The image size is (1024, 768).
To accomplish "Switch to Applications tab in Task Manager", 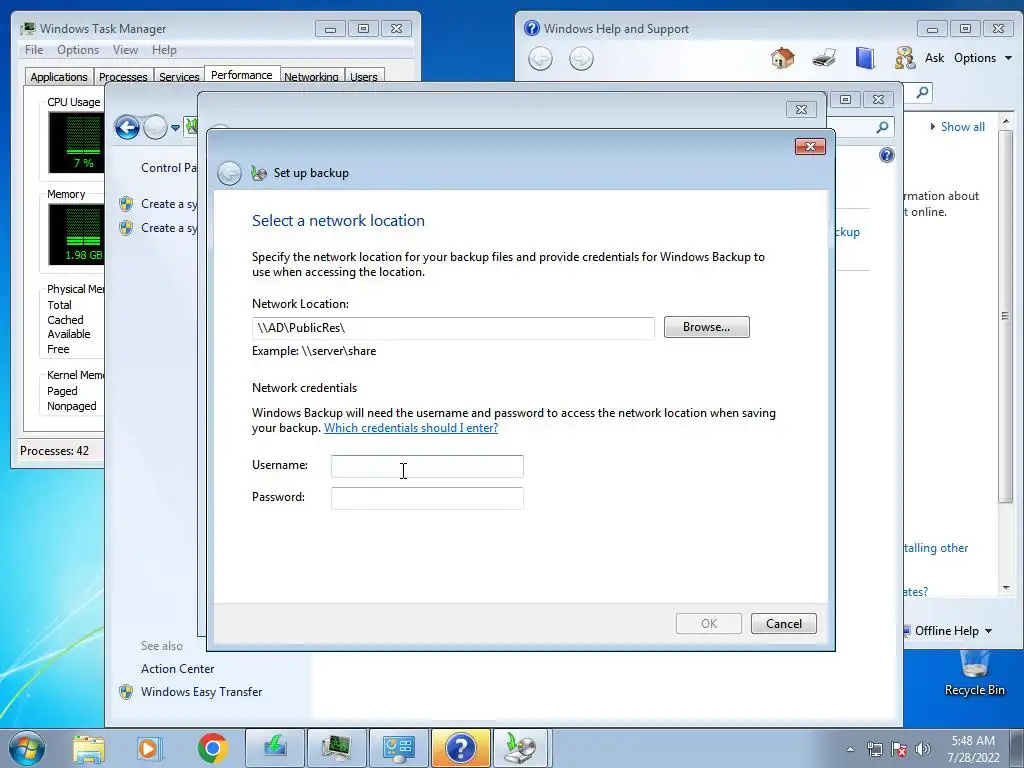I will (59, 76).
